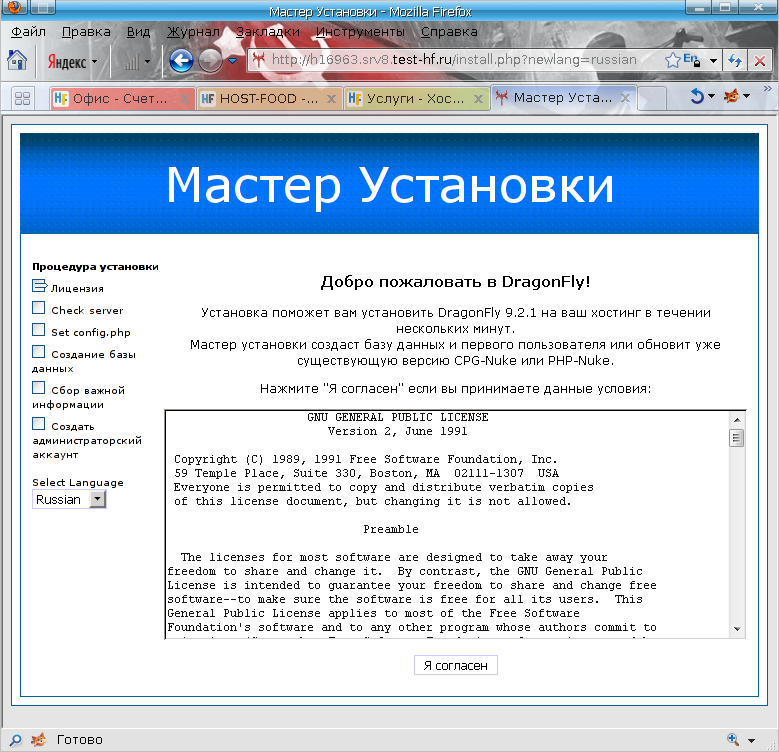
Task: Expand the Яндекс toolbar dropdown
Action: coord(95,61)
